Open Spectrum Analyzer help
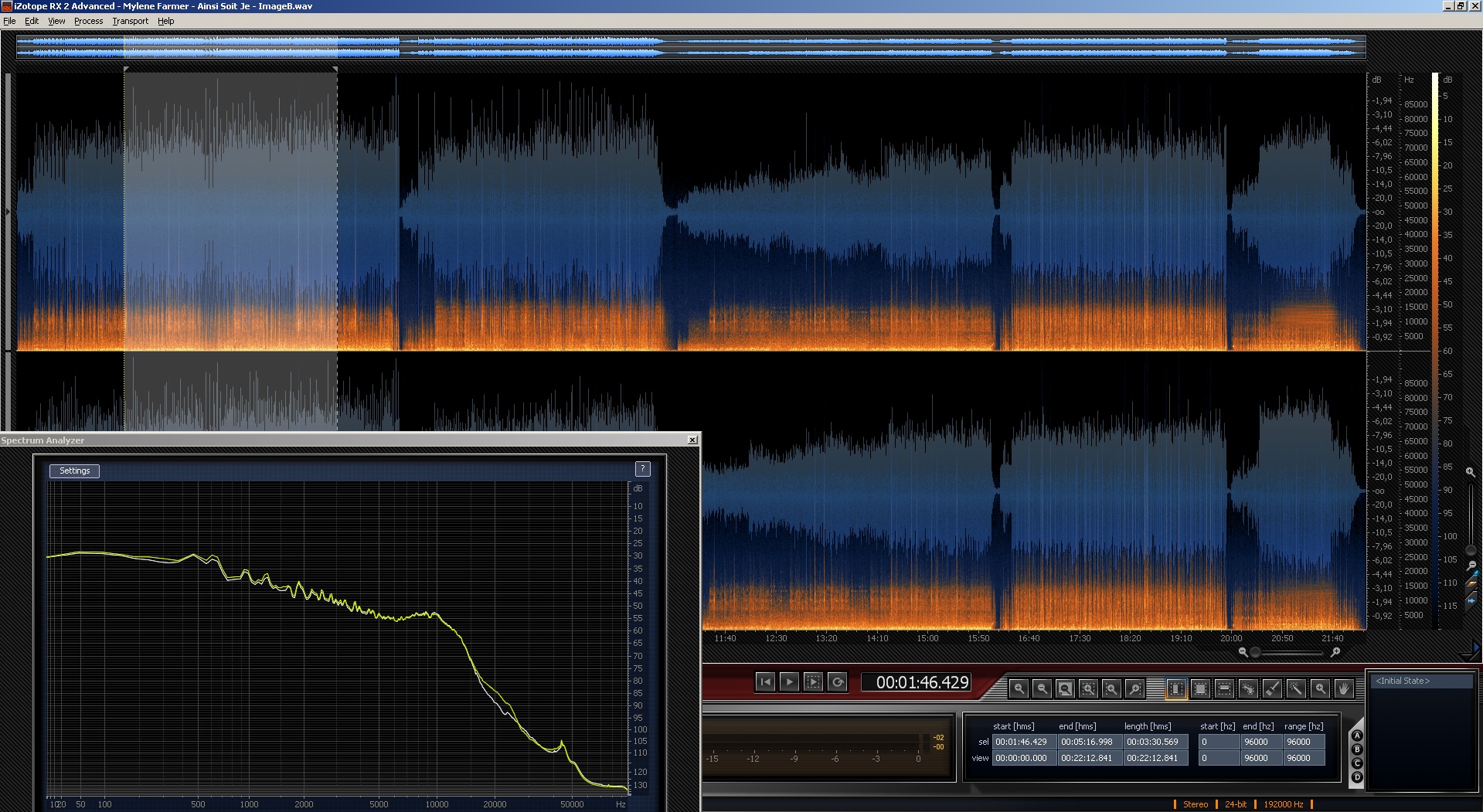The image size is (1483, 812). pos(642,469)
